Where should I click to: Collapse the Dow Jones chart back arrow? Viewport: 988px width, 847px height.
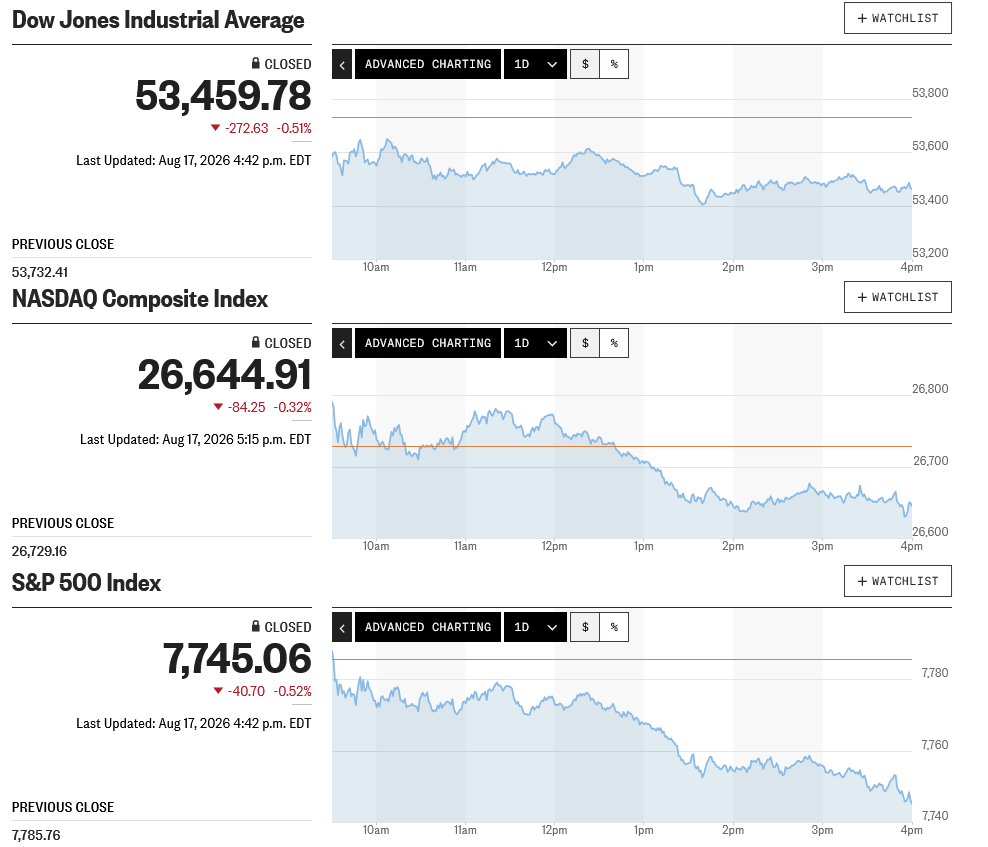click(342, 64)
